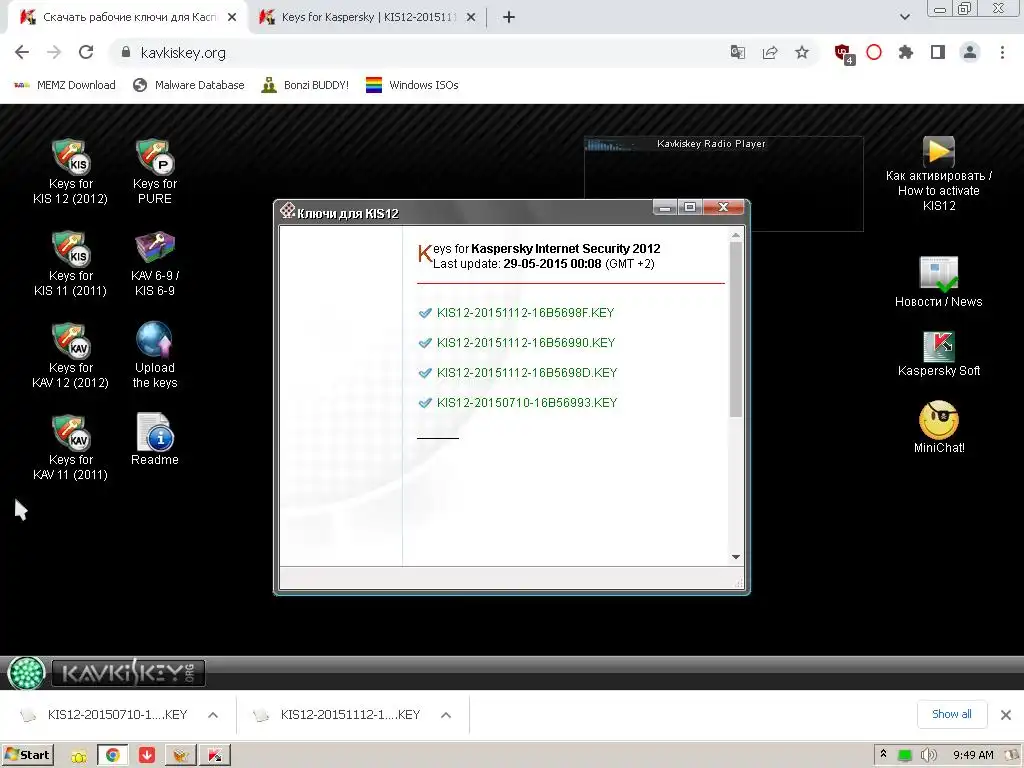The image size is (1024, 768).
Task: Download KIS12-20151112-16B5698F.KEY
Action: [525, 313]
